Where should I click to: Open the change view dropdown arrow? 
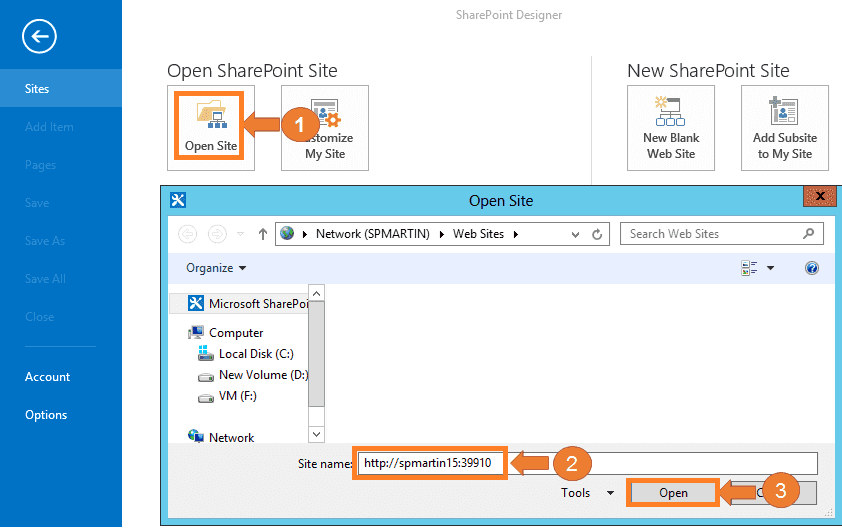(x=771, y=268)
